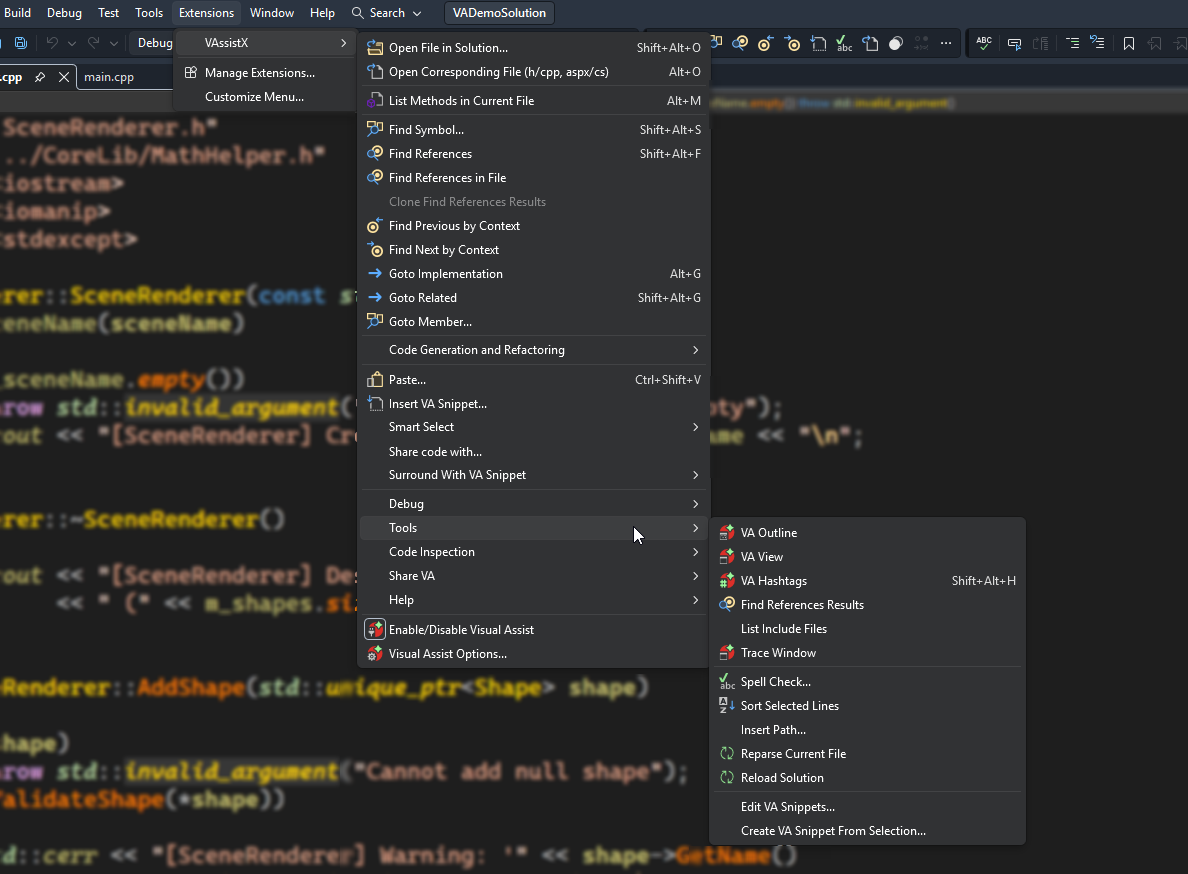Select Share code with entry

point(533,451)
